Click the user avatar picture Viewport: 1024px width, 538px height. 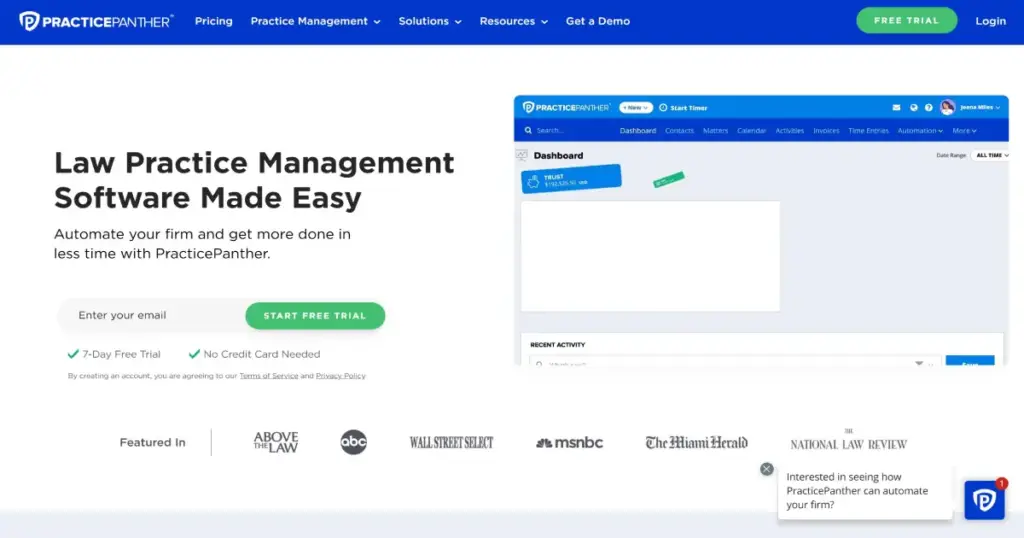click(x=948, y=107)
